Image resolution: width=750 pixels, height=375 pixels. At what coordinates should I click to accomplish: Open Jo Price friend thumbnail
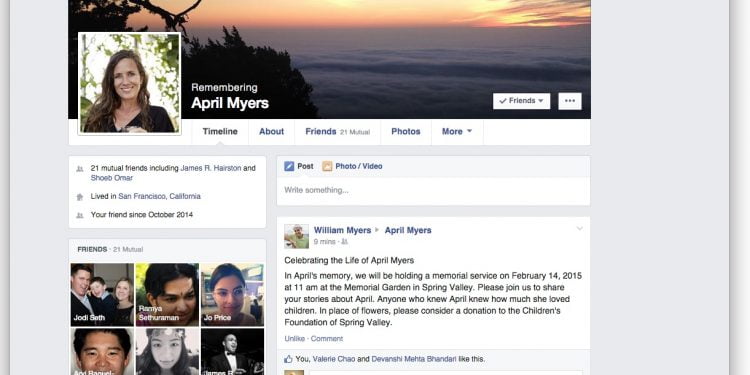coord(232,295)
